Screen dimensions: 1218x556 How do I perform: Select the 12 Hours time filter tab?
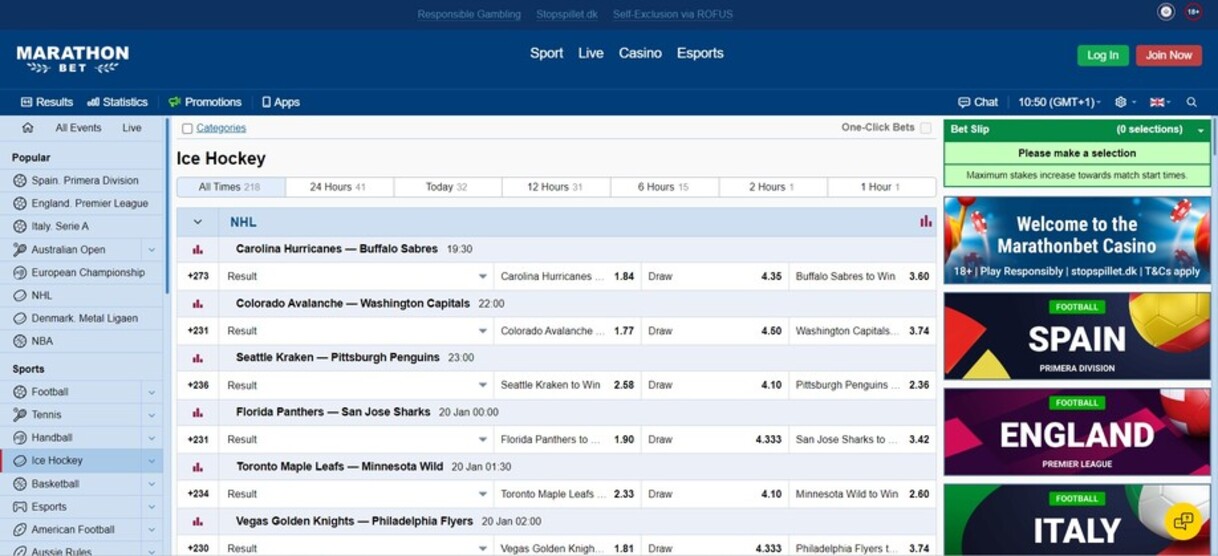(555, 187)
